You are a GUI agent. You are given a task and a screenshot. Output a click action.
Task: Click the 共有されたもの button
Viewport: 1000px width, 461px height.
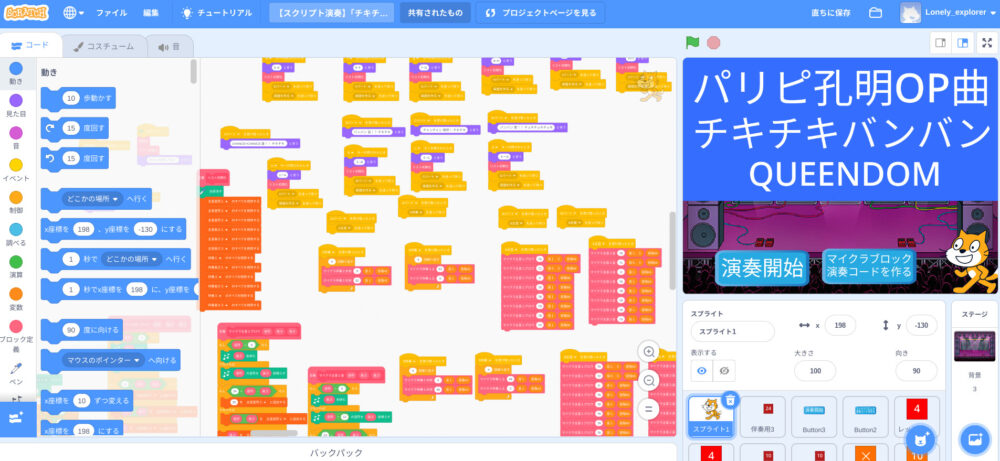click(435, 13)
